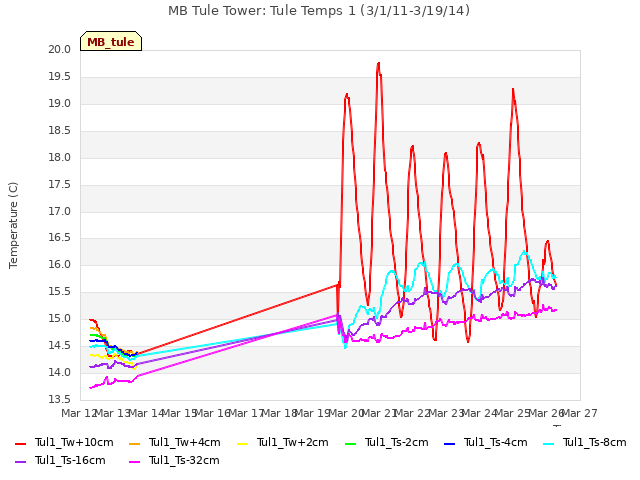Click the 14.0 y-axis tick label
Screen dimensions: 640x480
click(x=60, y=372)
